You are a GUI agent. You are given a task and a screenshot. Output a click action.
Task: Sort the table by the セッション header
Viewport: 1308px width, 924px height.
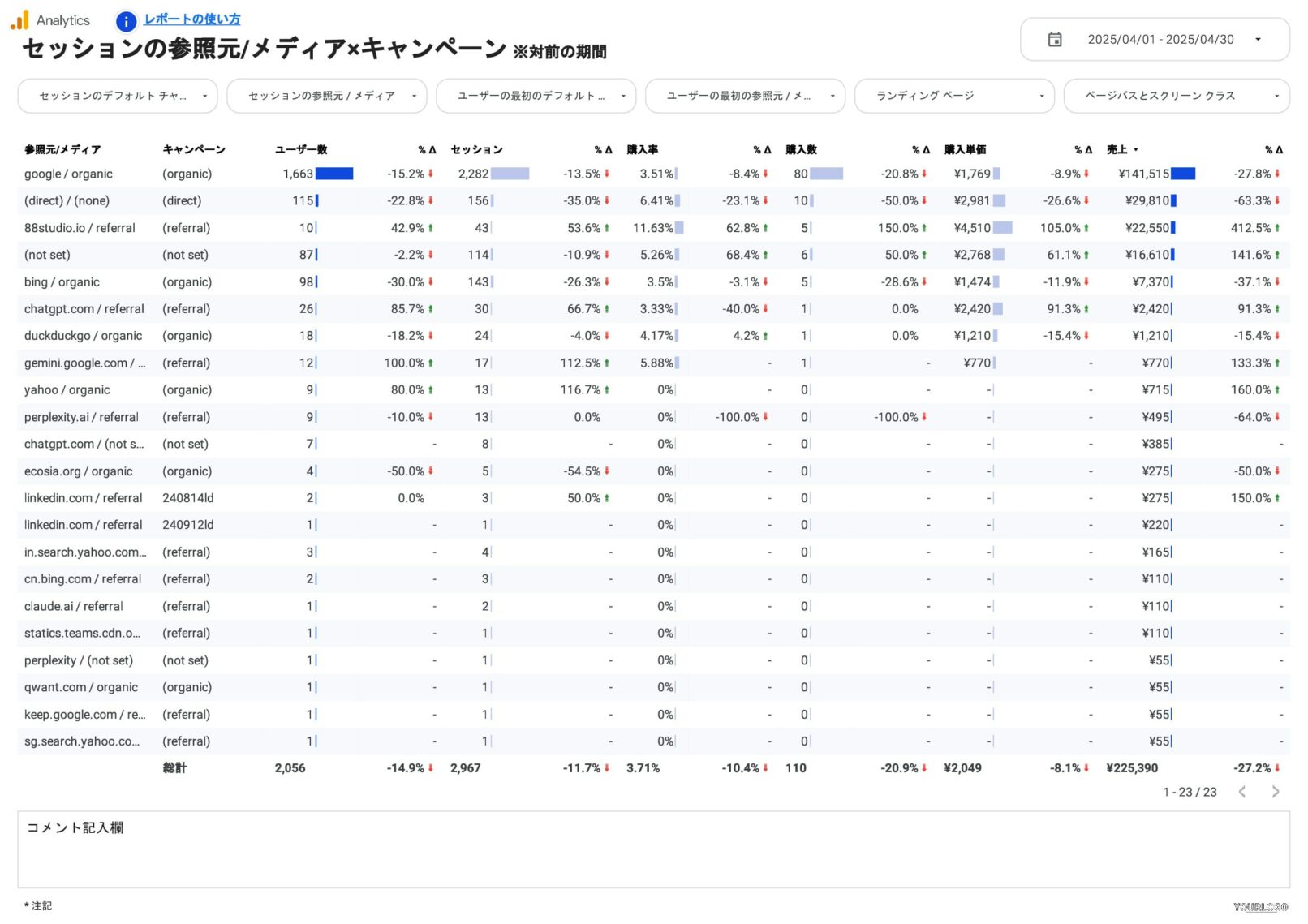pyautogui.click(x=476, y=149)
